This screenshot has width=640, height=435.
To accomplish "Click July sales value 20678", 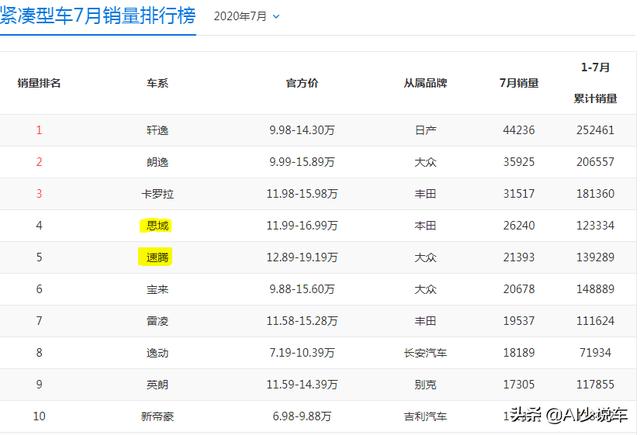I will coord(519,289).
